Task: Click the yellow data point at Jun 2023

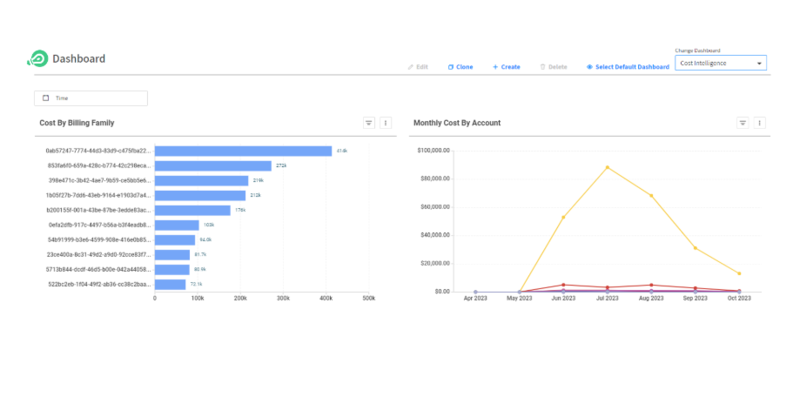Action: click(x=563, y=217)
